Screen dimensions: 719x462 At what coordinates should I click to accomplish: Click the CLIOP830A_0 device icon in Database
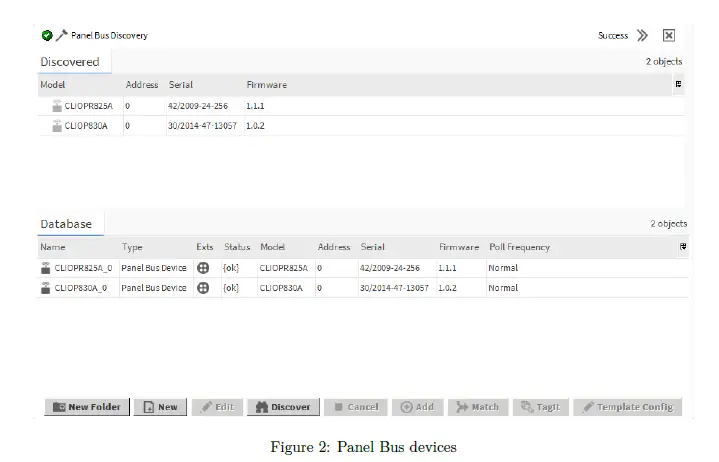(x=45, y=288)
